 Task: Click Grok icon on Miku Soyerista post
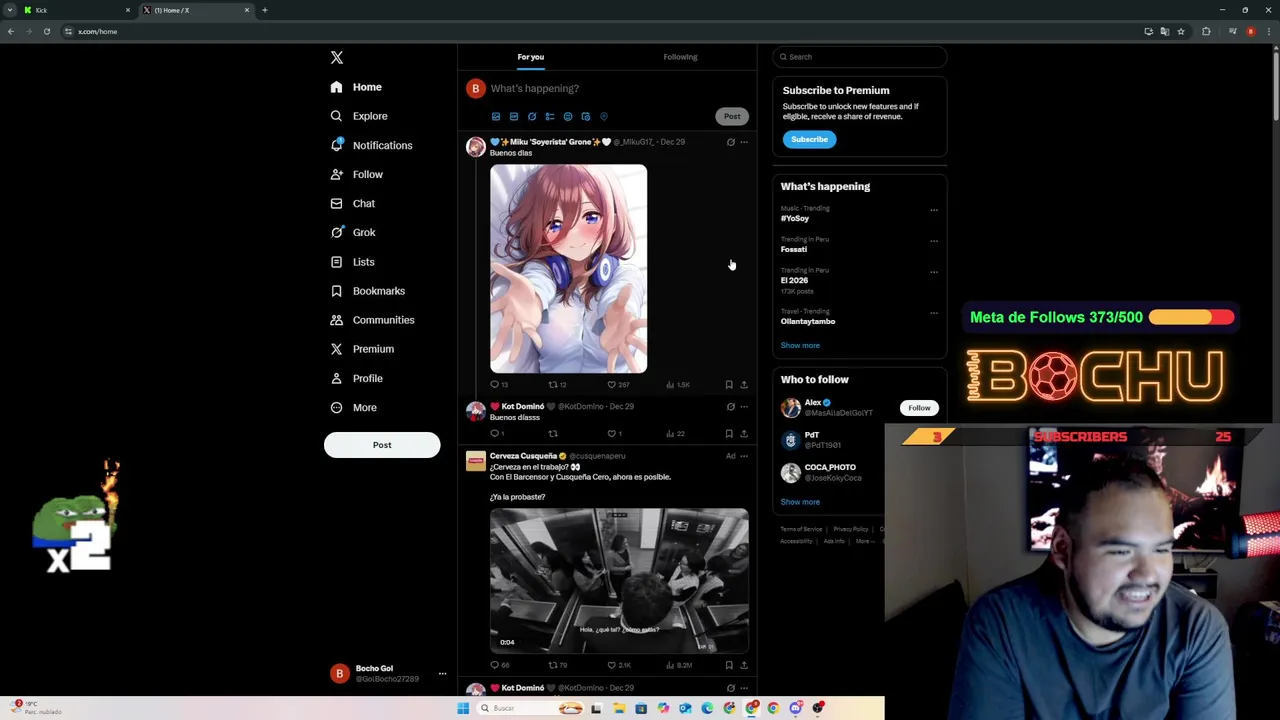730,142
